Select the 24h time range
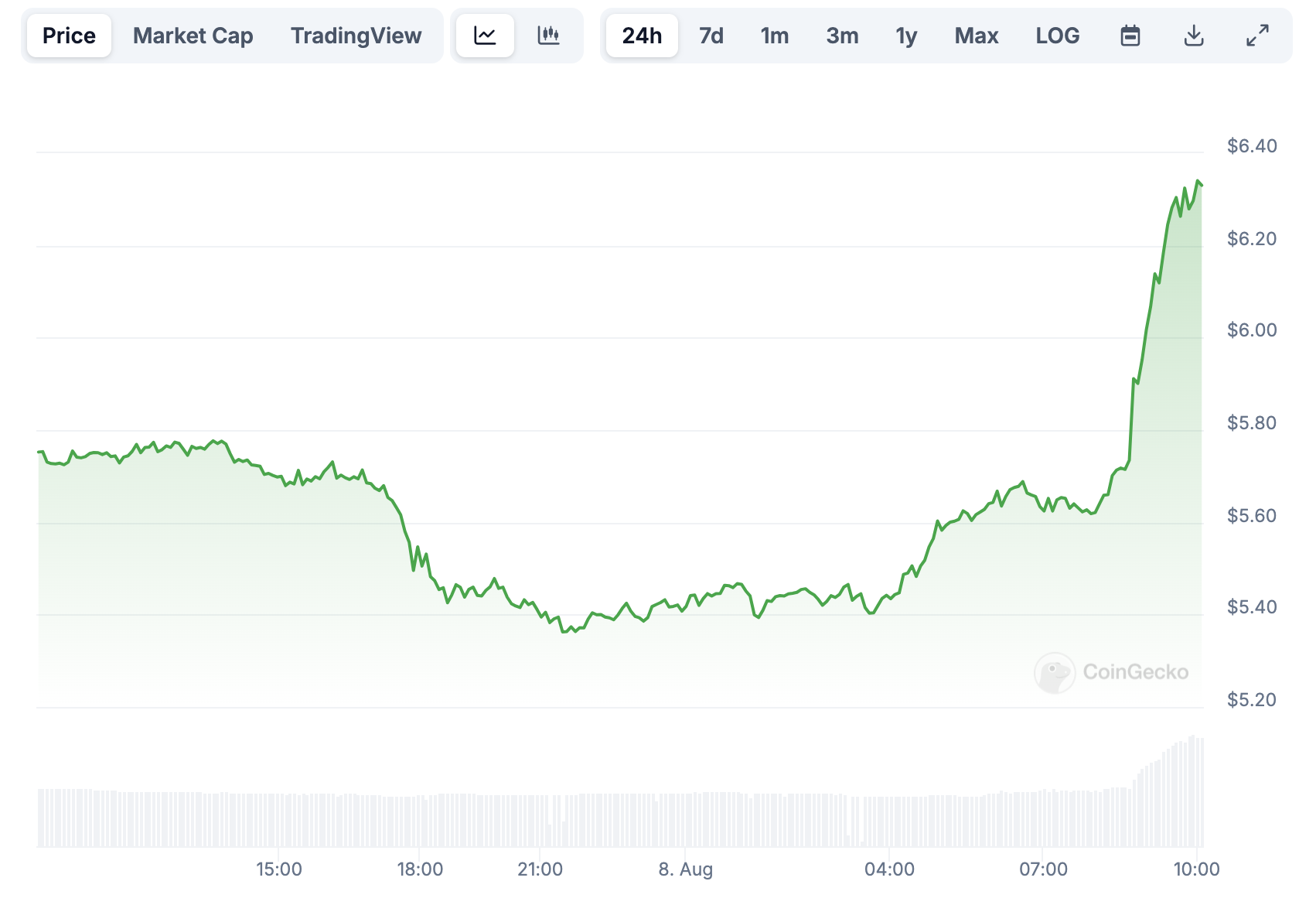 pos(642,36)
